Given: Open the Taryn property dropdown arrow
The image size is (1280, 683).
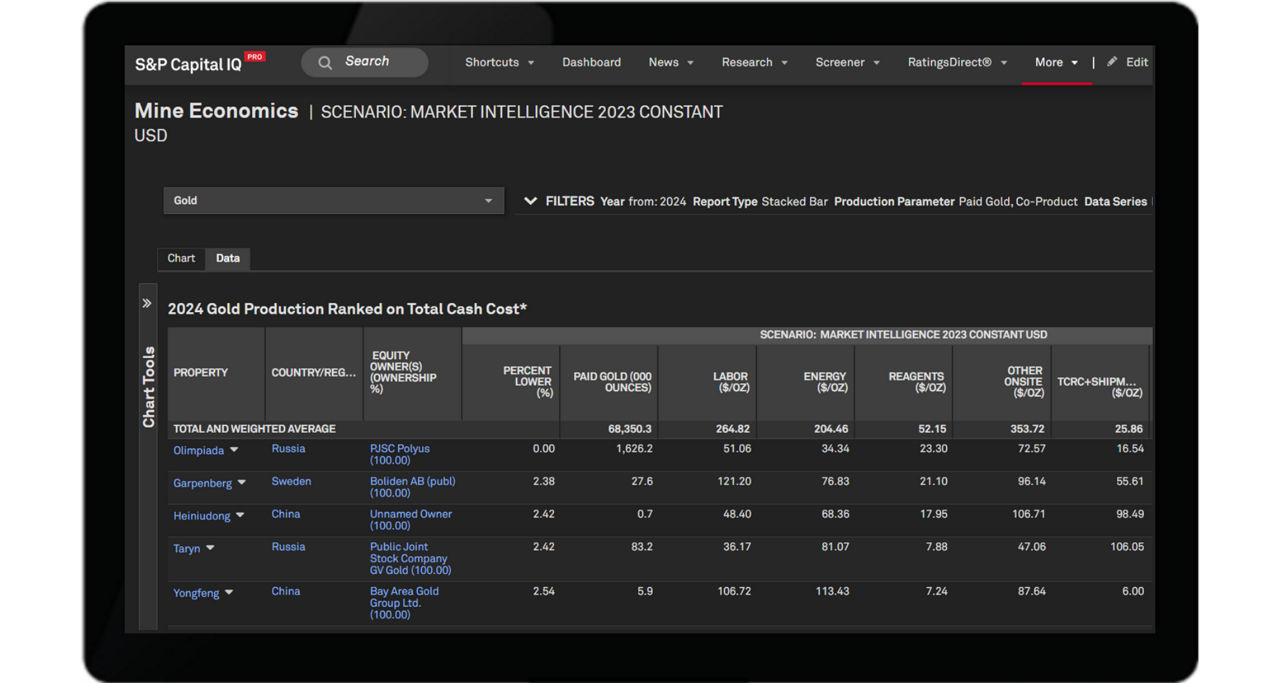Looking at the screenshot, I should coord(210,548).
